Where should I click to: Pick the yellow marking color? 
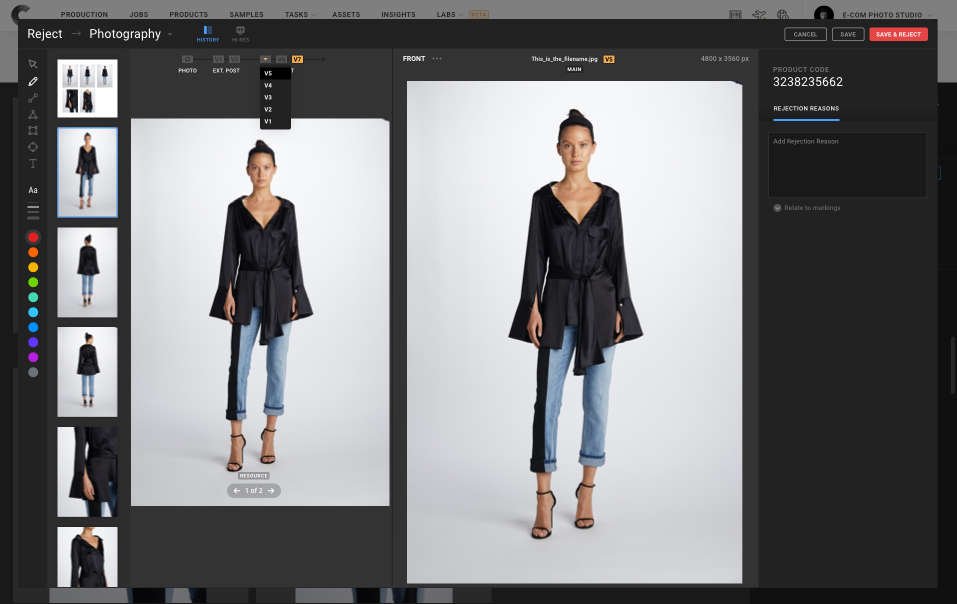point(33,267)
